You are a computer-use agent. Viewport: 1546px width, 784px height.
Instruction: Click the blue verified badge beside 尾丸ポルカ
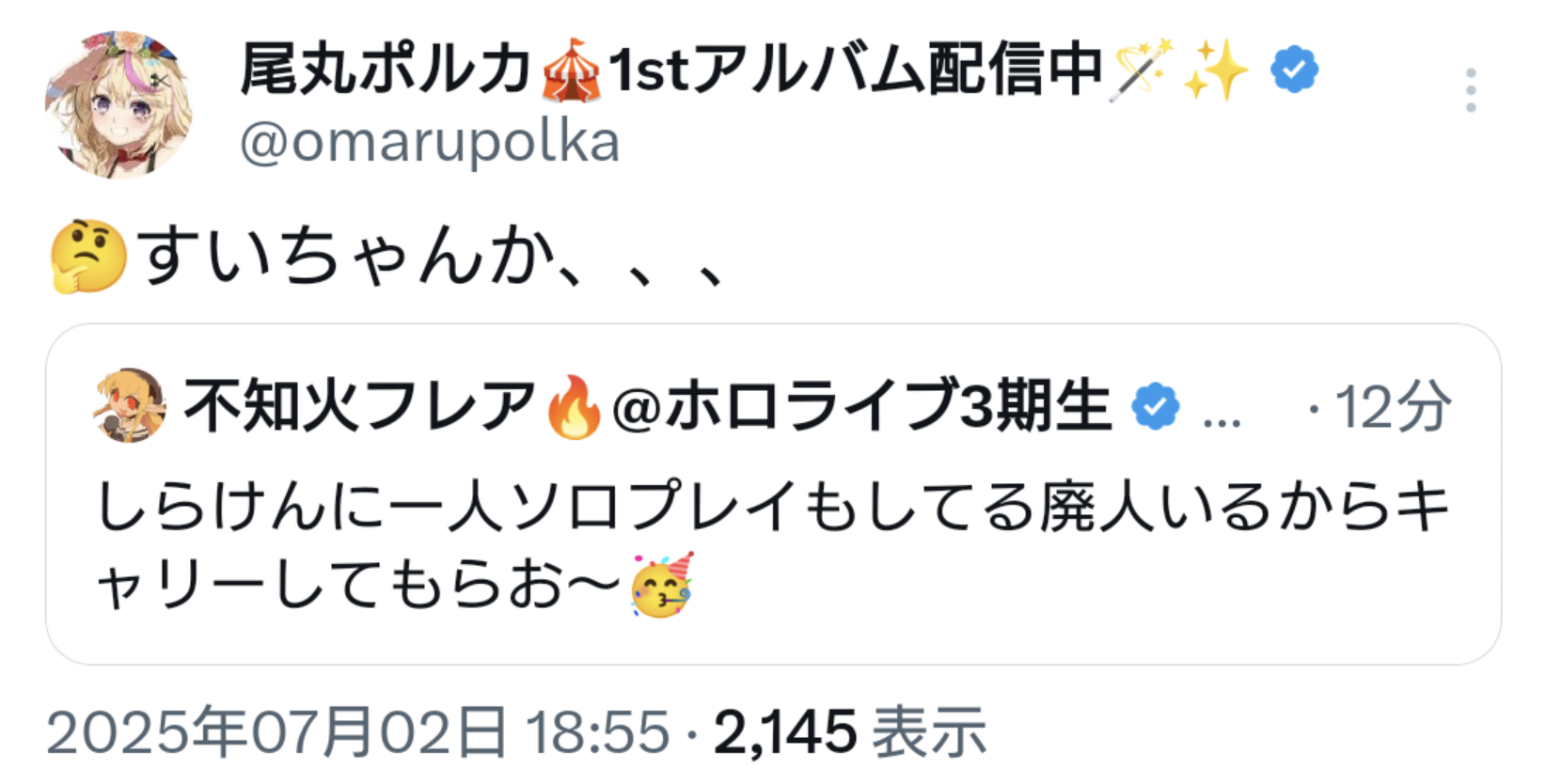[1294, 70]
